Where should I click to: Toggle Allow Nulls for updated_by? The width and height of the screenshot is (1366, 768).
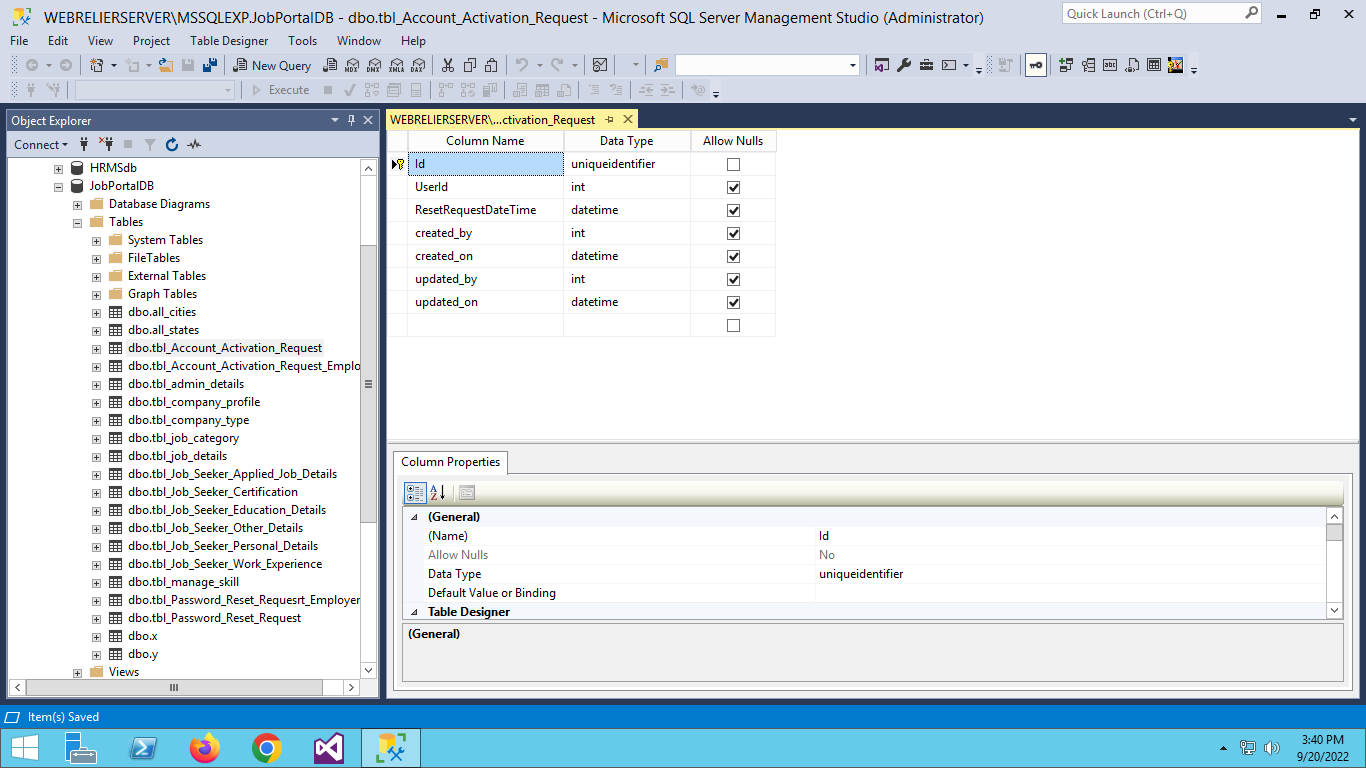(x=733, y=279)
